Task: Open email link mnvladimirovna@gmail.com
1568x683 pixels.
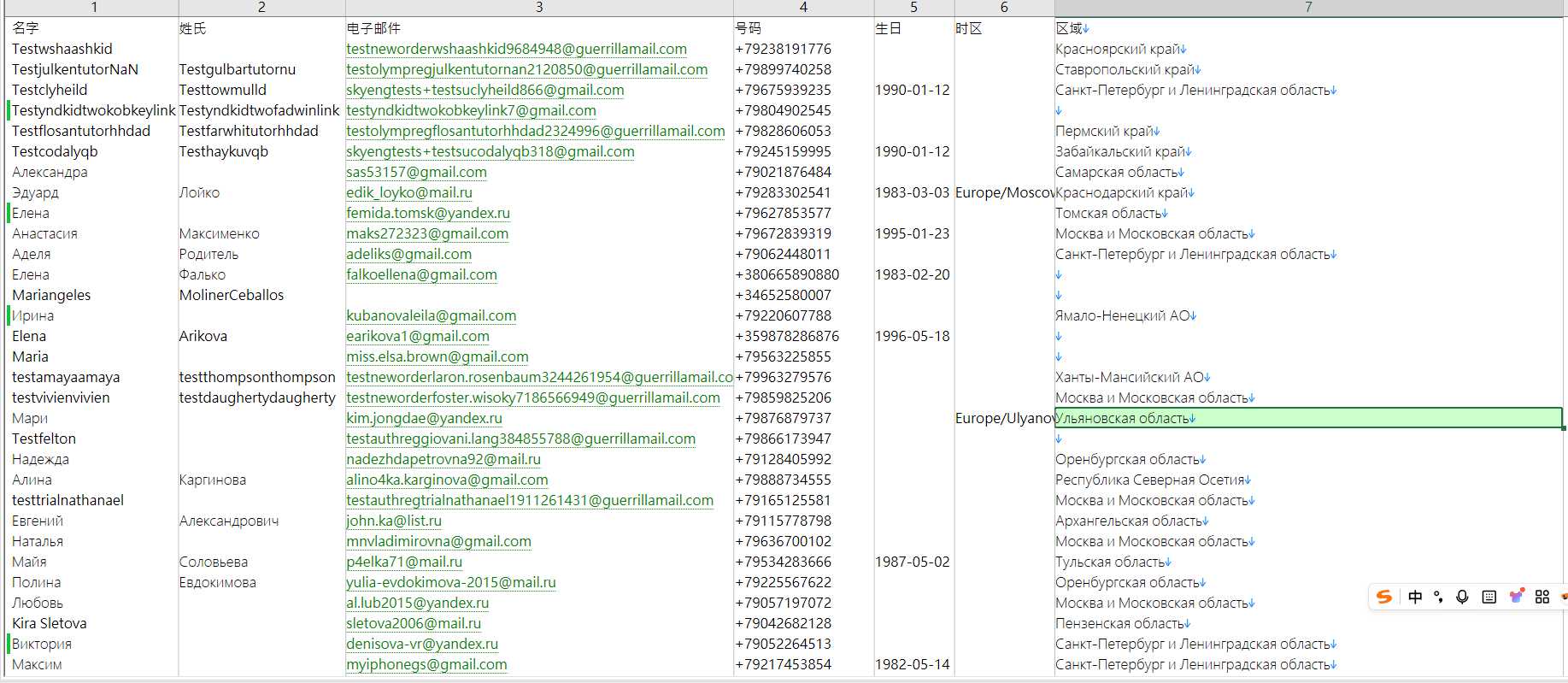Action: tap(438, 541)
